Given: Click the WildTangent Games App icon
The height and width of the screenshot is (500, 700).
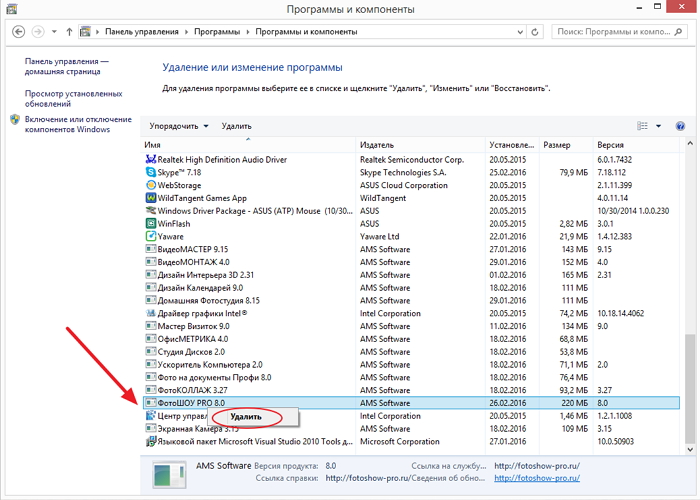Looking at the screenshot, I should coord(151,198).
